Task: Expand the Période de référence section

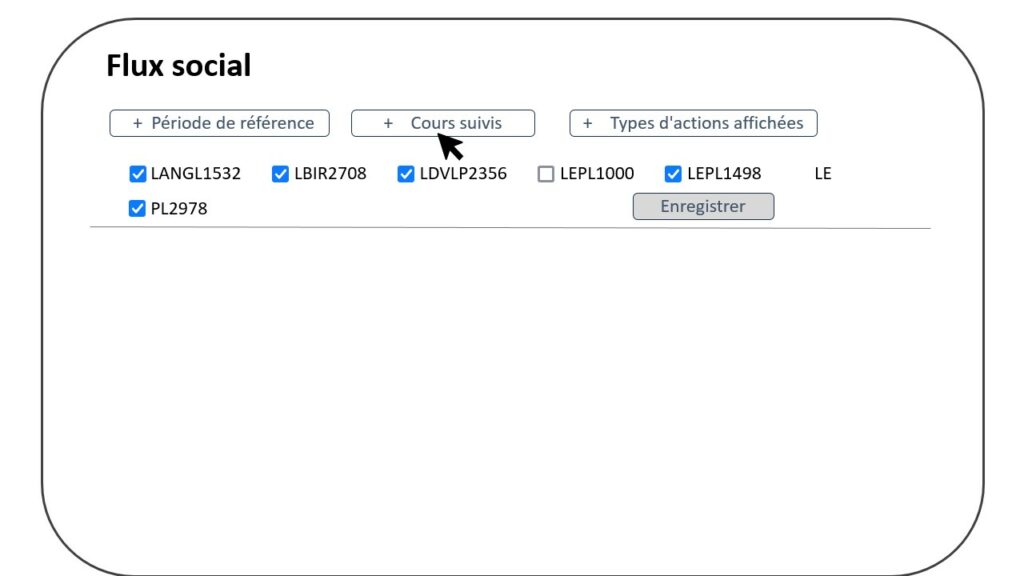Action: (219, 123)
